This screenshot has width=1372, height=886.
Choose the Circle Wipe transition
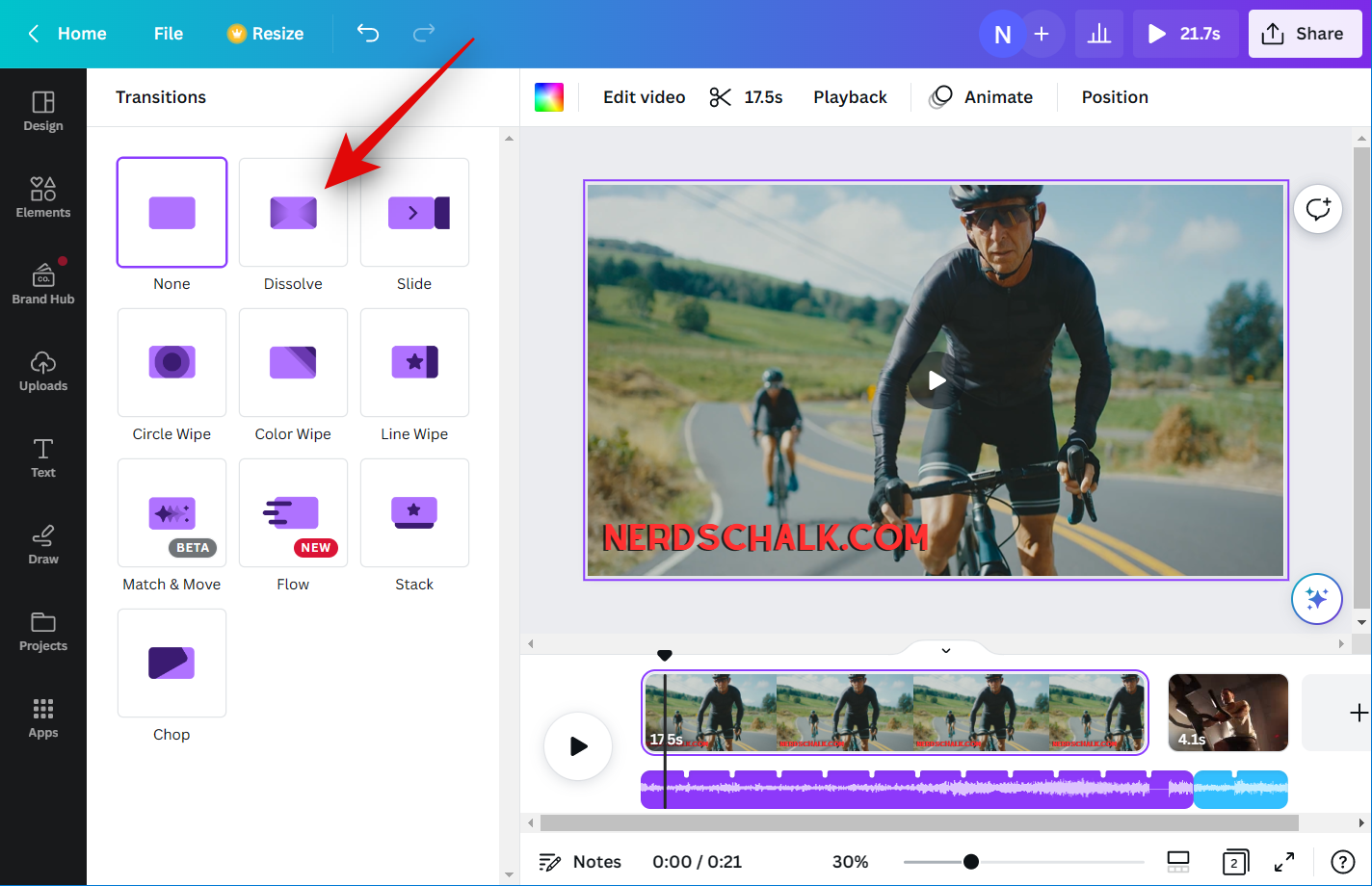(x=171, y=363)
